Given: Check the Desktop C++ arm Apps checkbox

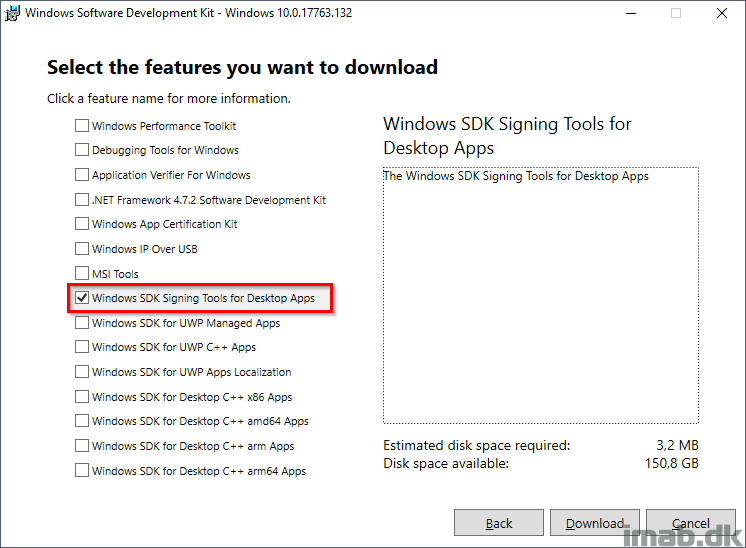Looking at the screenshot, I should tap(82, 446).
